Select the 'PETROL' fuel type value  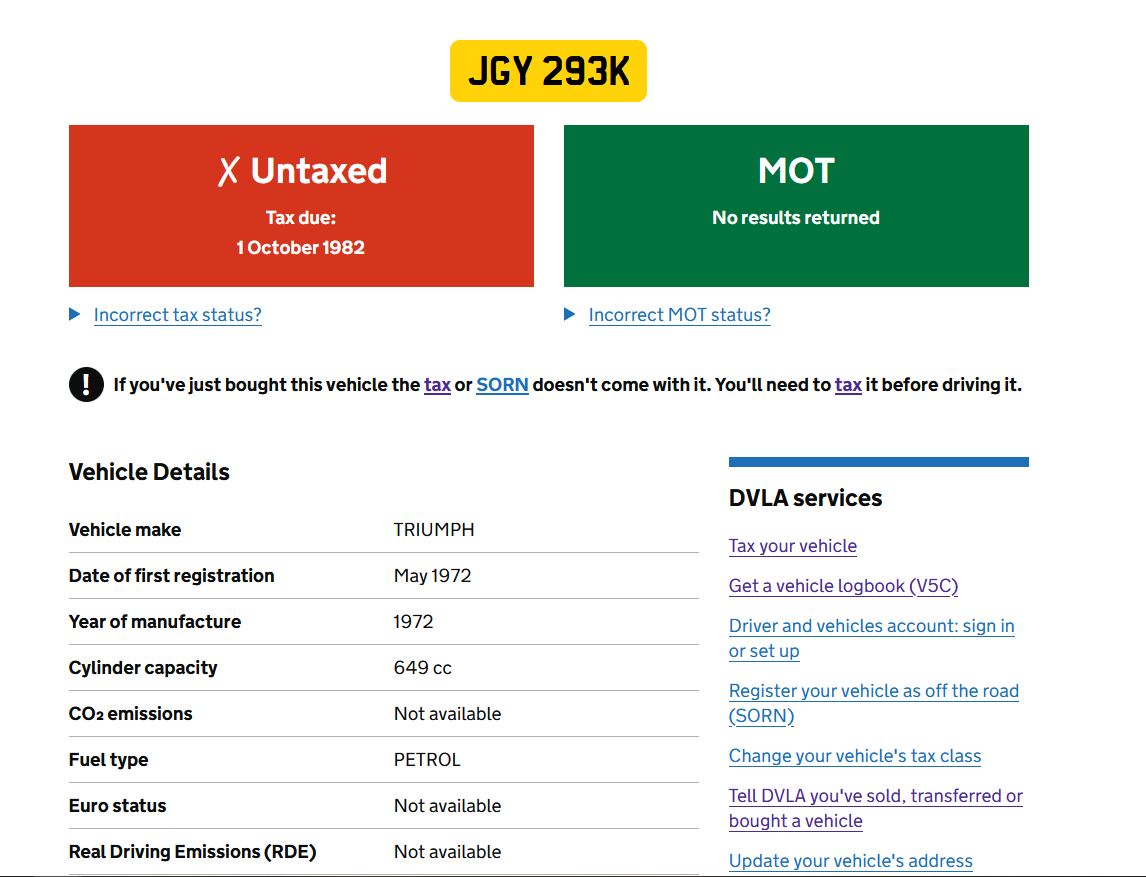pos(427,760)
